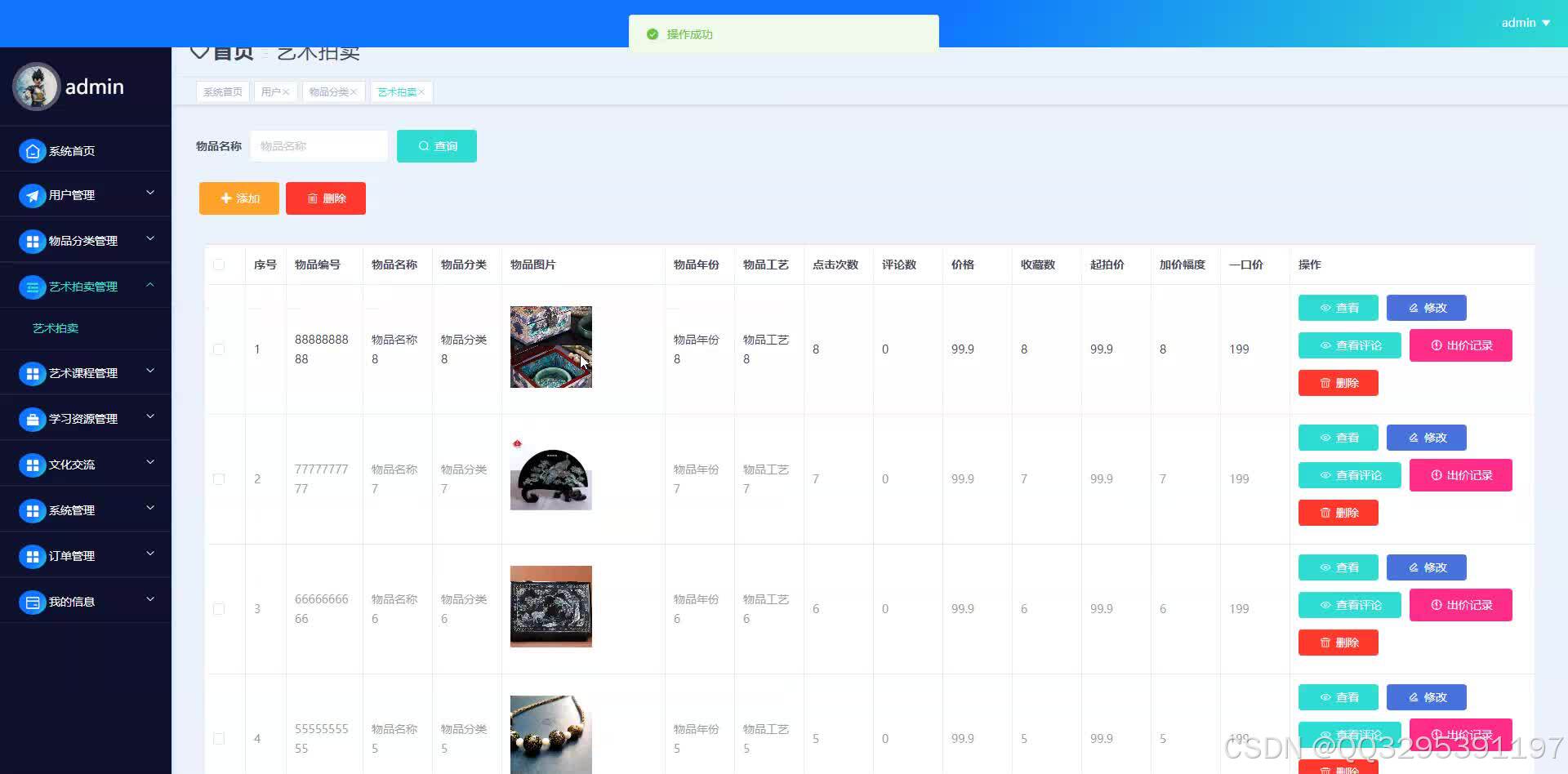Select the 艺术课程管理 sidebar icon
Viewport: 1568px width, 774px height.
click(33, 373)
